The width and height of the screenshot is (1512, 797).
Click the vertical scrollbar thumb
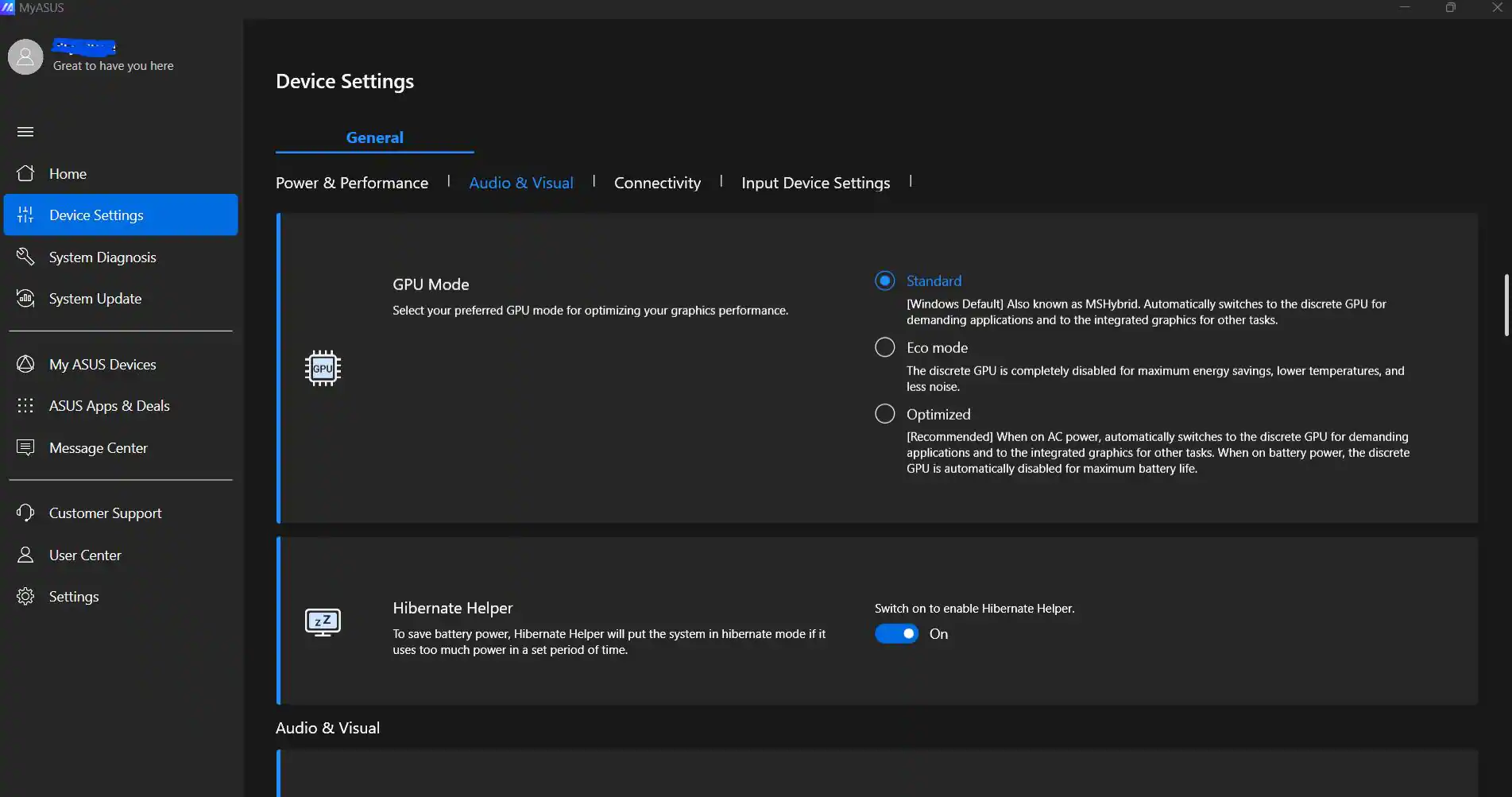pos(1506,305)
